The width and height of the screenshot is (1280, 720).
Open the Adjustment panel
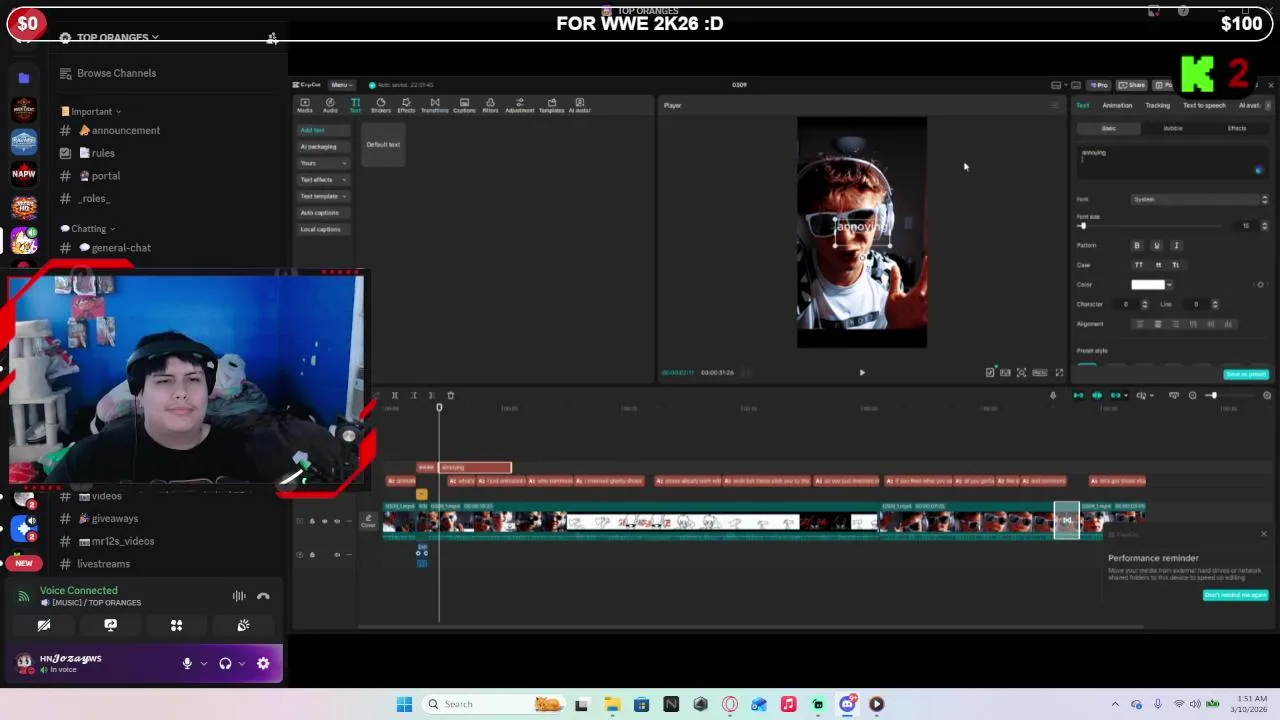[x=519, y=105]
